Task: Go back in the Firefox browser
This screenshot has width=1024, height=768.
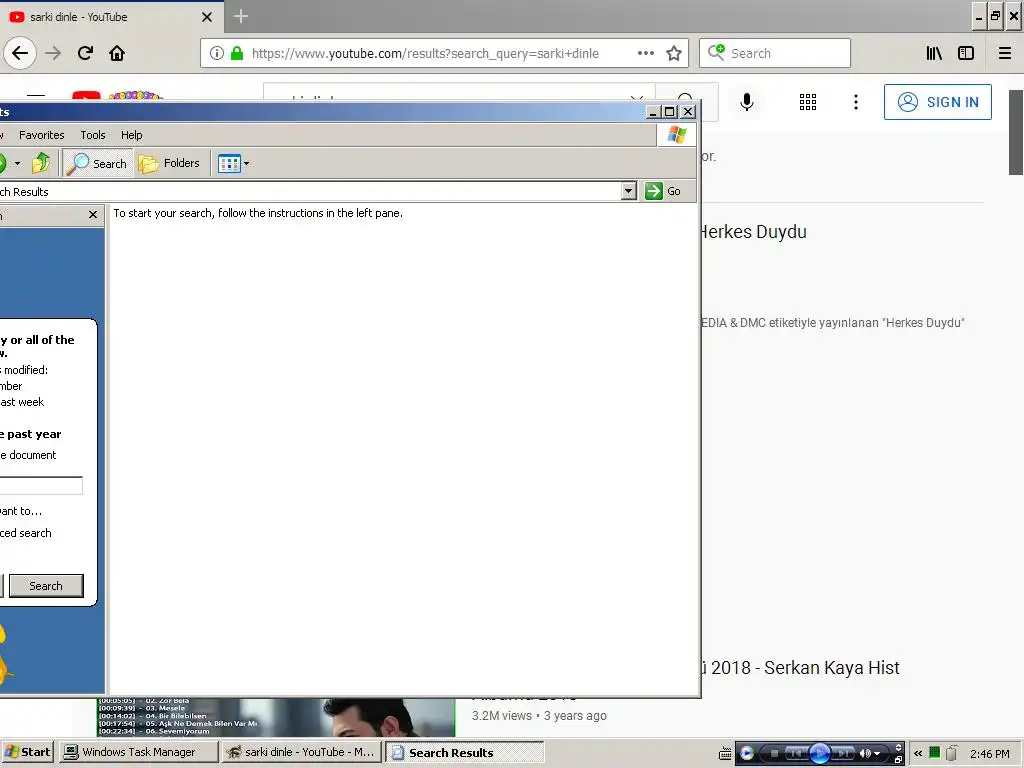Action: 20,53
